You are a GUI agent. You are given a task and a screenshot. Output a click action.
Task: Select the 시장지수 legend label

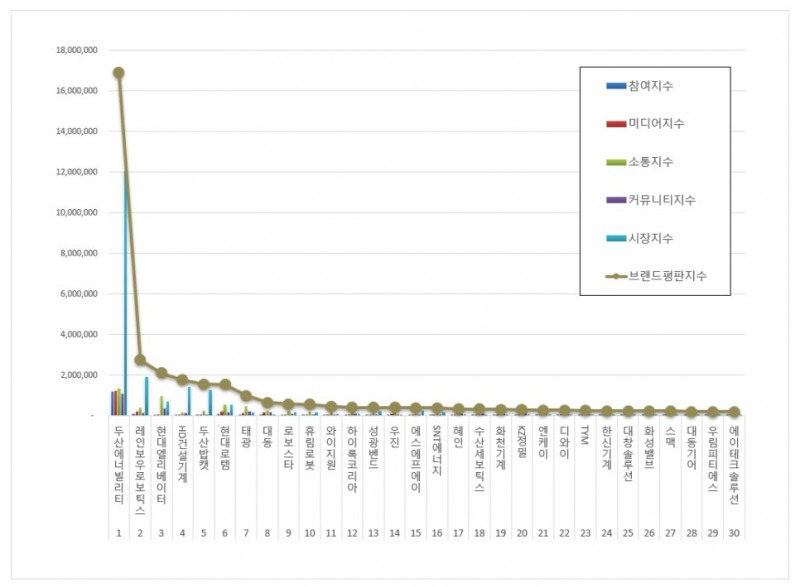(651, 238)
